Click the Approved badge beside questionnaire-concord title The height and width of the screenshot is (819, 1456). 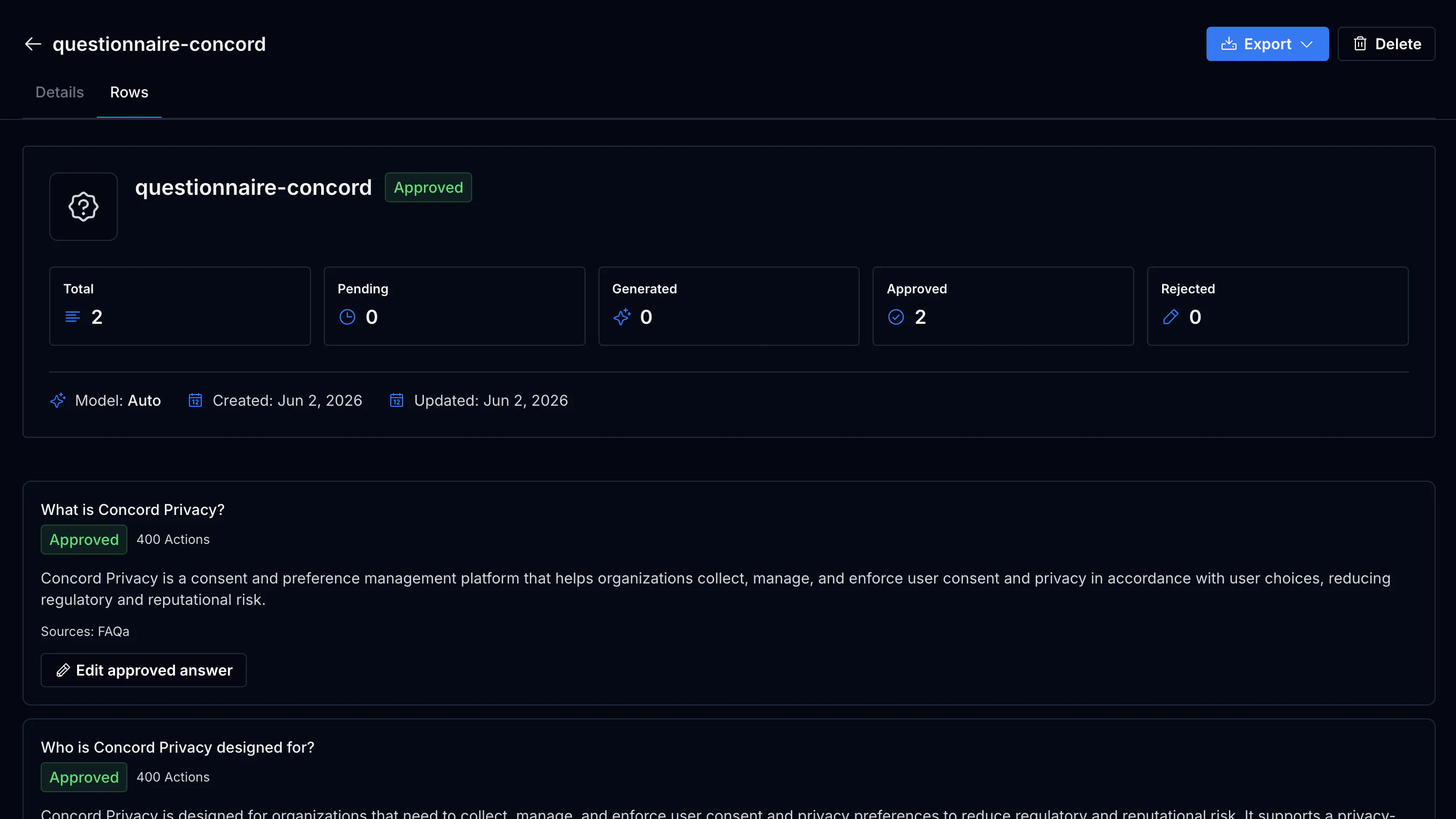(x=428, y=188)
